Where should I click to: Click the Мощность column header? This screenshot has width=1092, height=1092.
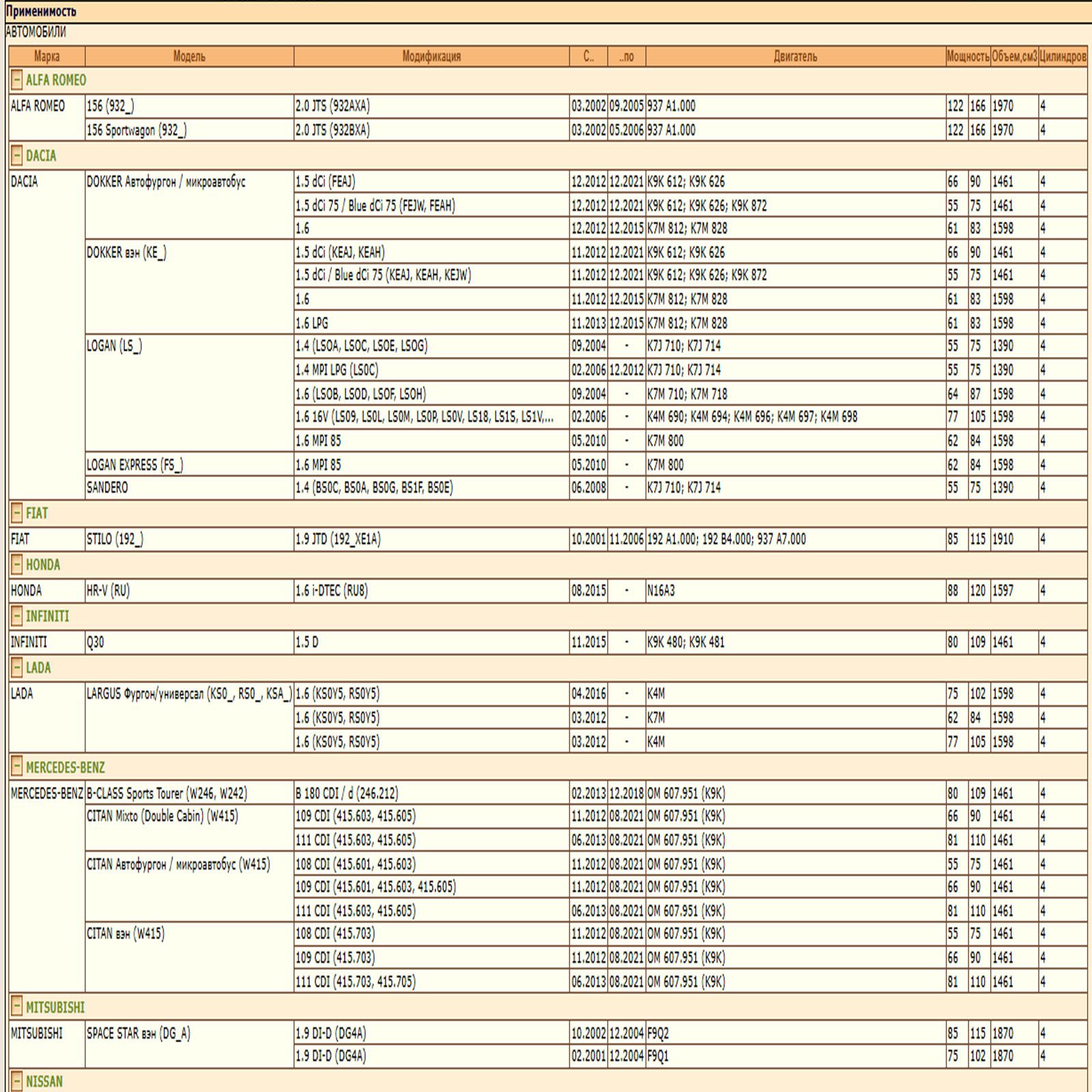[x=967, y=57]
